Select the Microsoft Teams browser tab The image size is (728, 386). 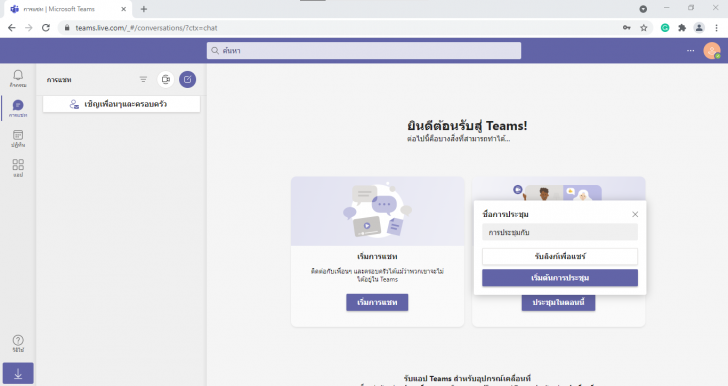click(x=67, y=9)
